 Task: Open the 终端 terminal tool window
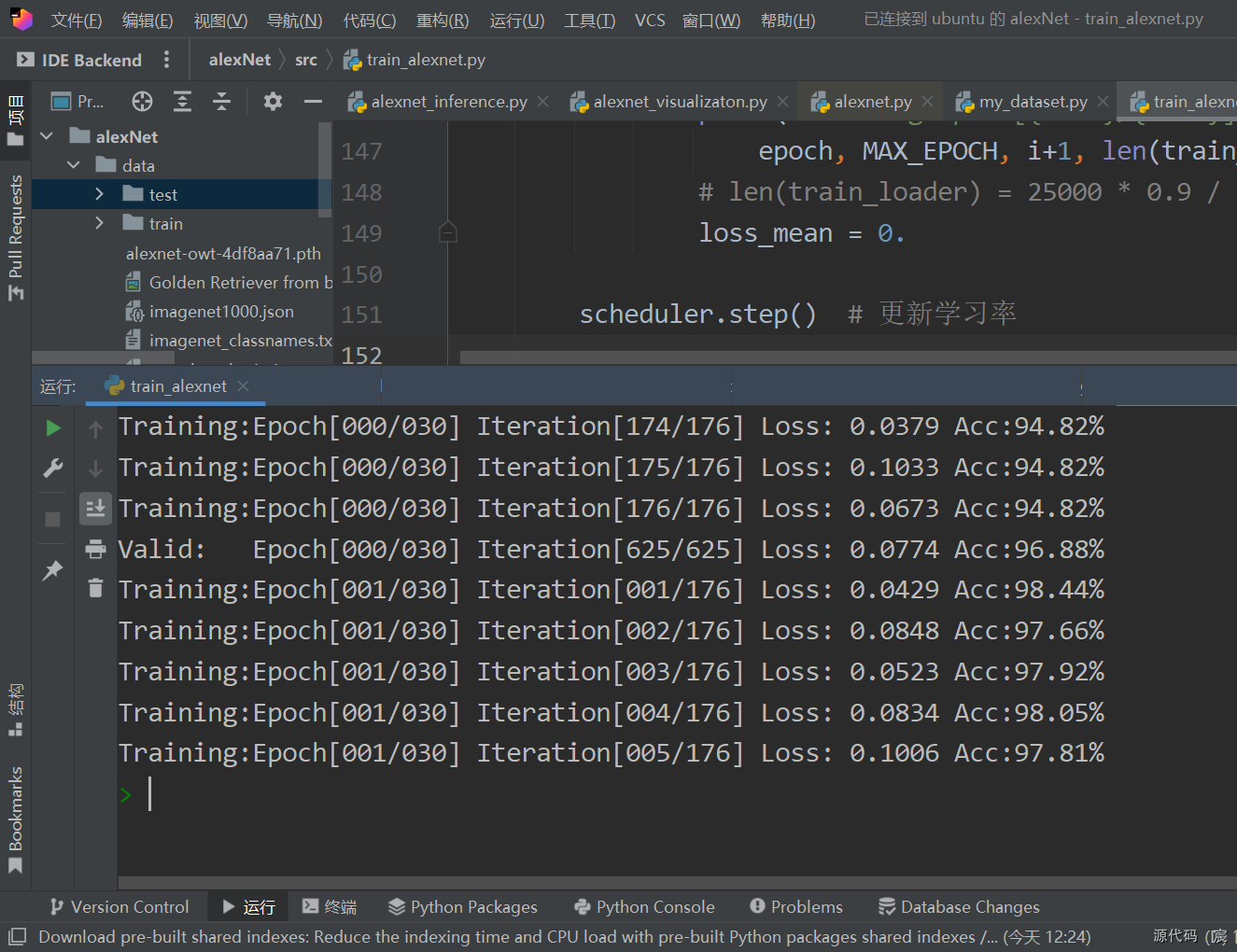tap(330, 906)
